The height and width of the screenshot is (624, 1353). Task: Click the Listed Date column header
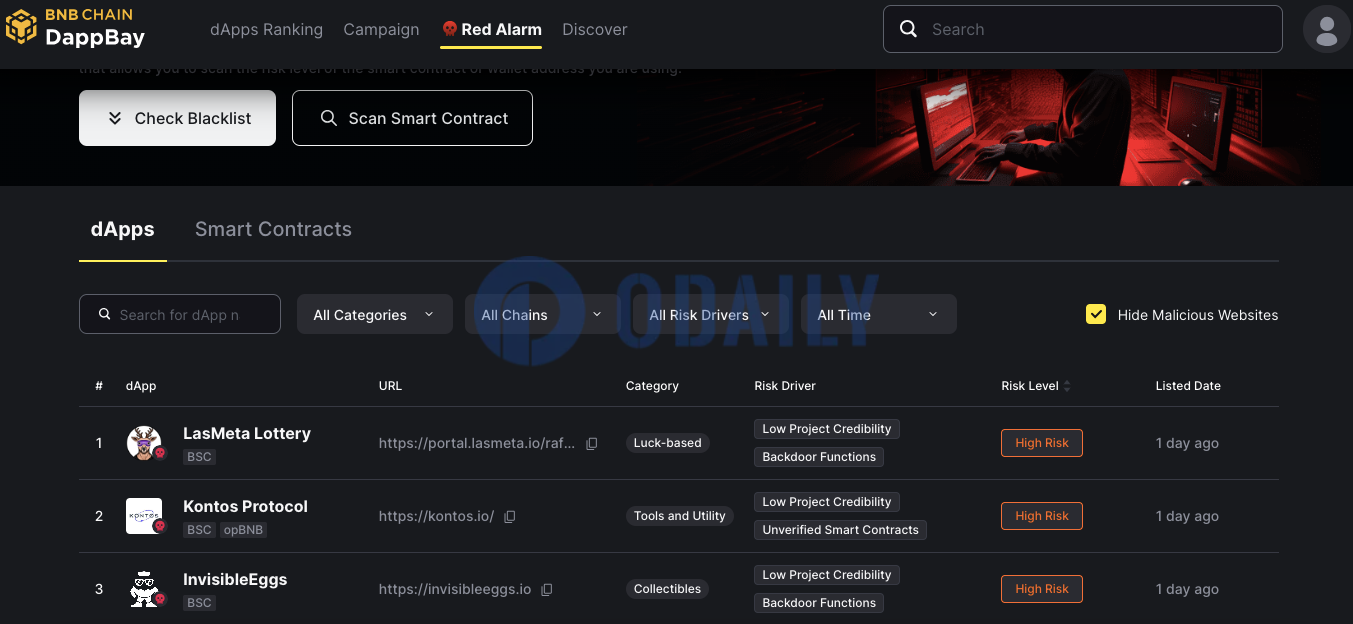coord(1188,386)
